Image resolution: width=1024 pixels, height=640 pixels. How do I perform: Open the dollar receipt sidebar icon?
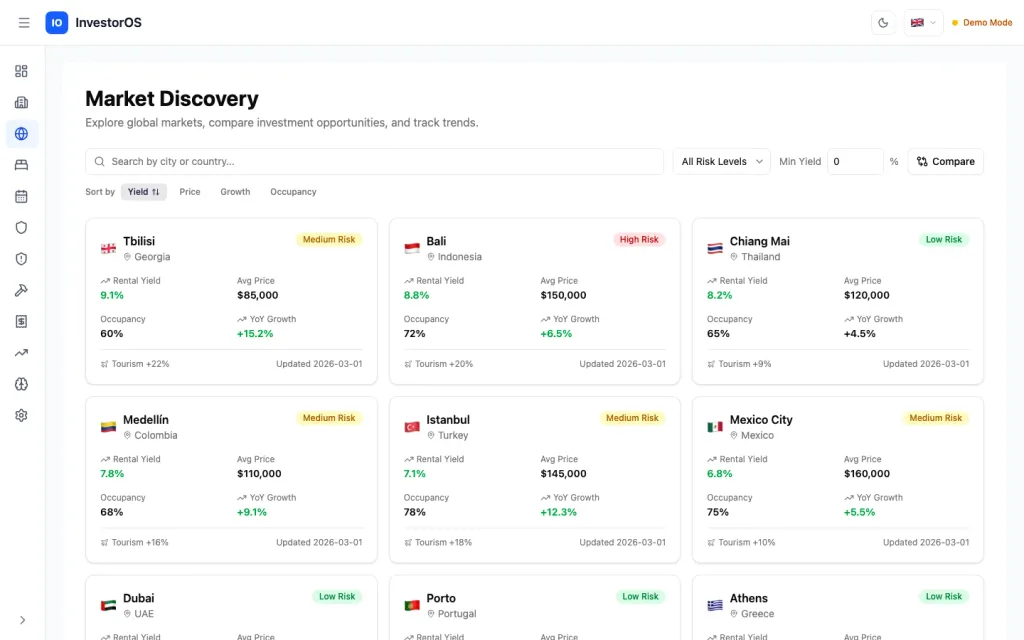(22, 322)
